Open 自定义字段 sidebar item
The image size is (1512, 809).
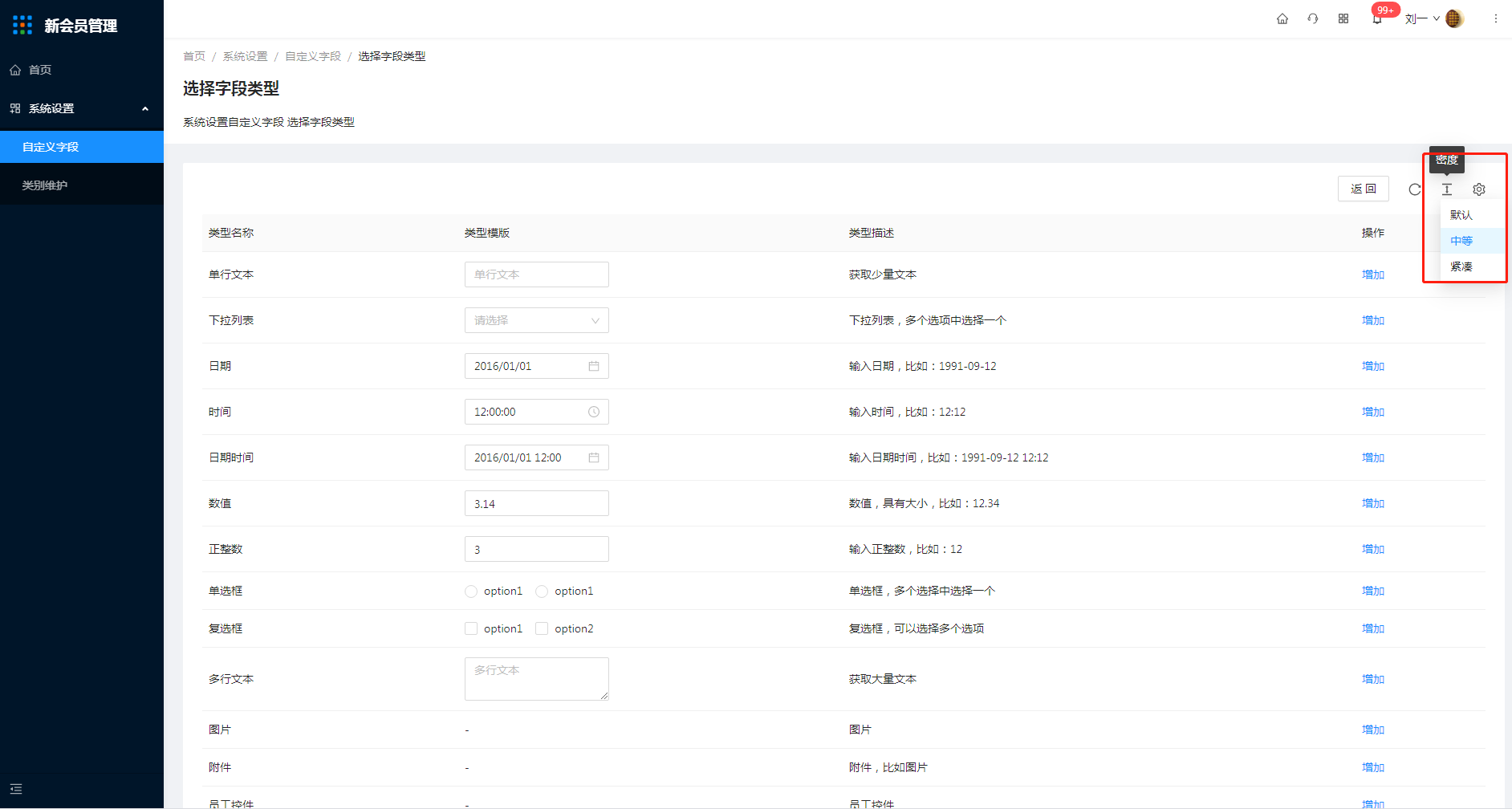tap(82, 147)
